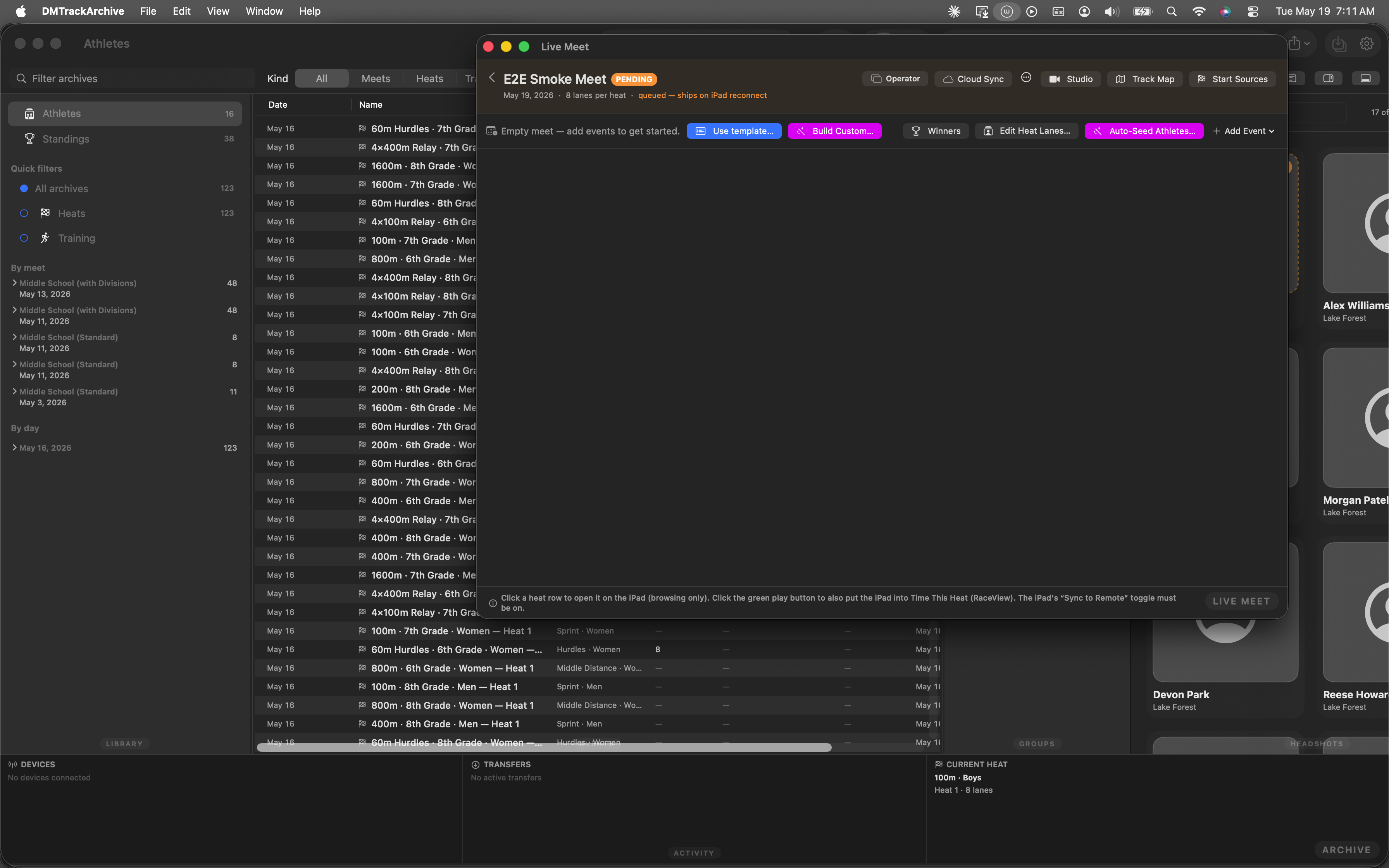Click Edit Heat Lanes button
The width and height of the screenshot is (1389, 868).
1026,131
